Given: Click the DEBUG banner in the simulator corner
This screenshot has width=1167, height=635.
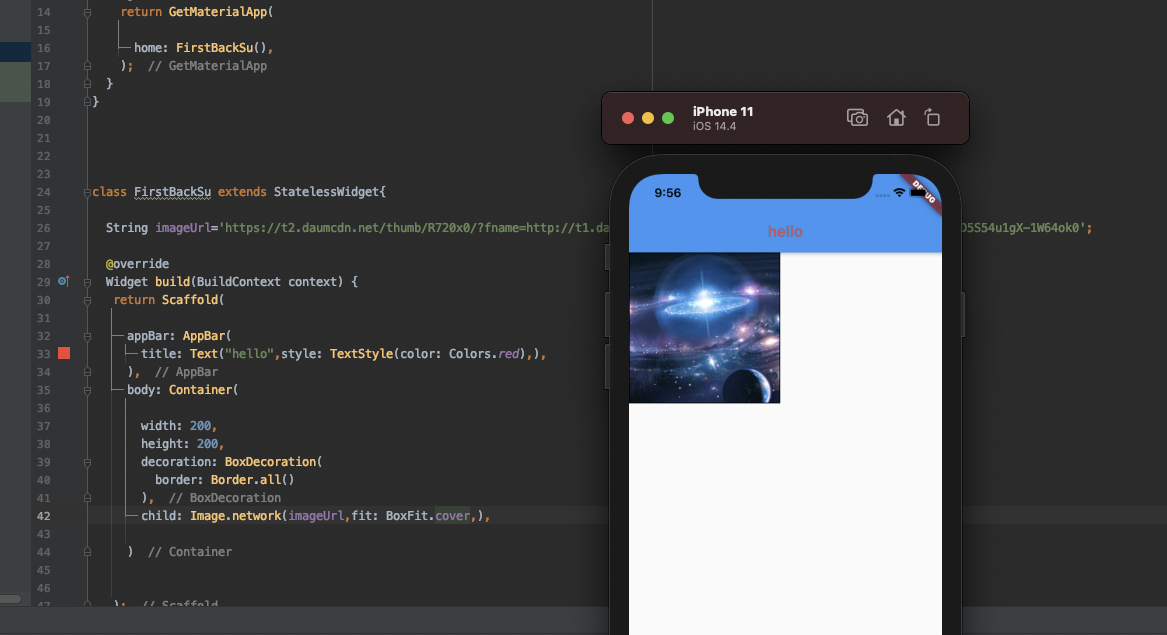Looking at the screenshot, I should click(x=924, y=192).
